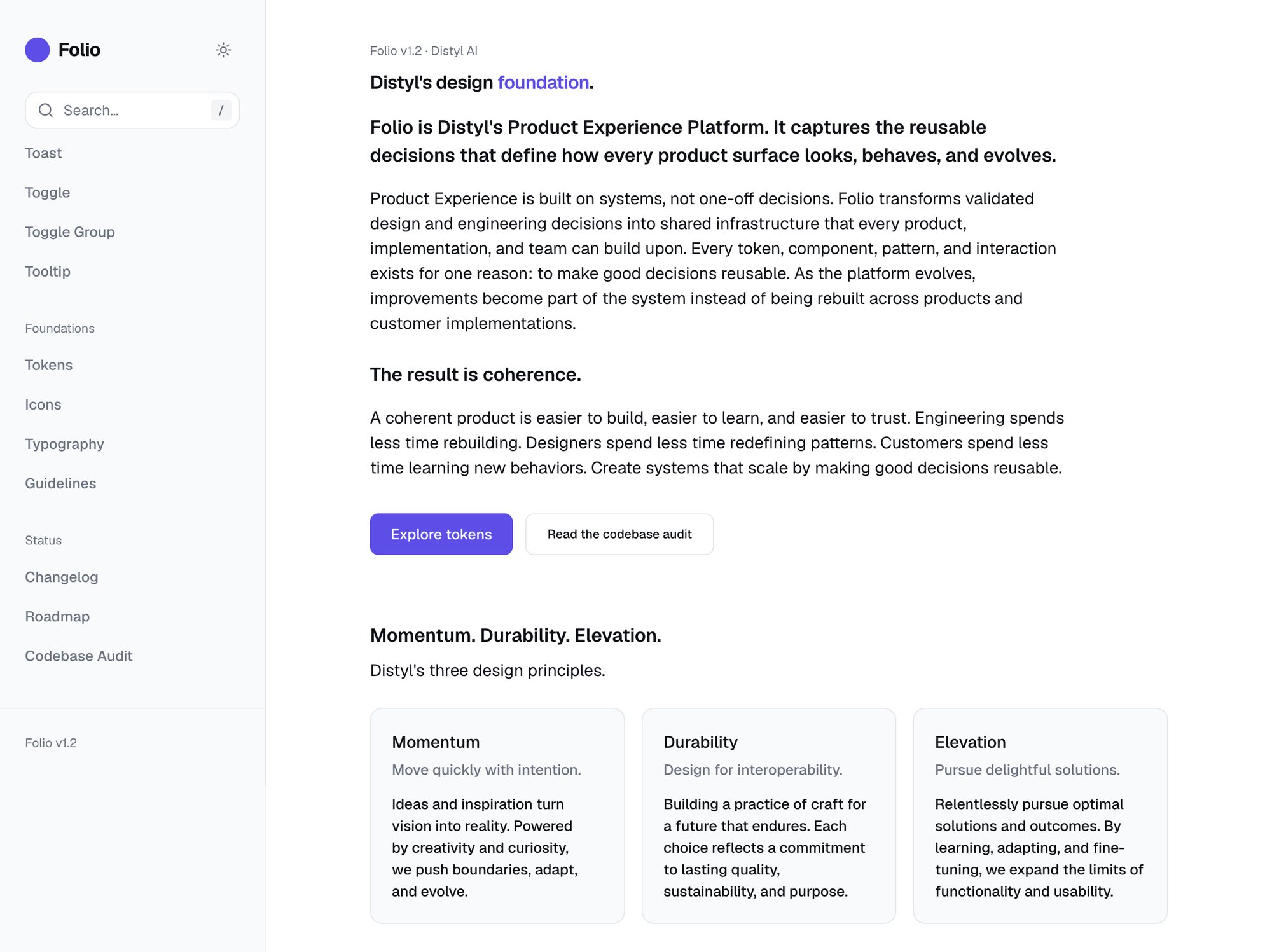Click the Foundations section label
This screenshot has width=1272, height=952.
tap(60, 328)
